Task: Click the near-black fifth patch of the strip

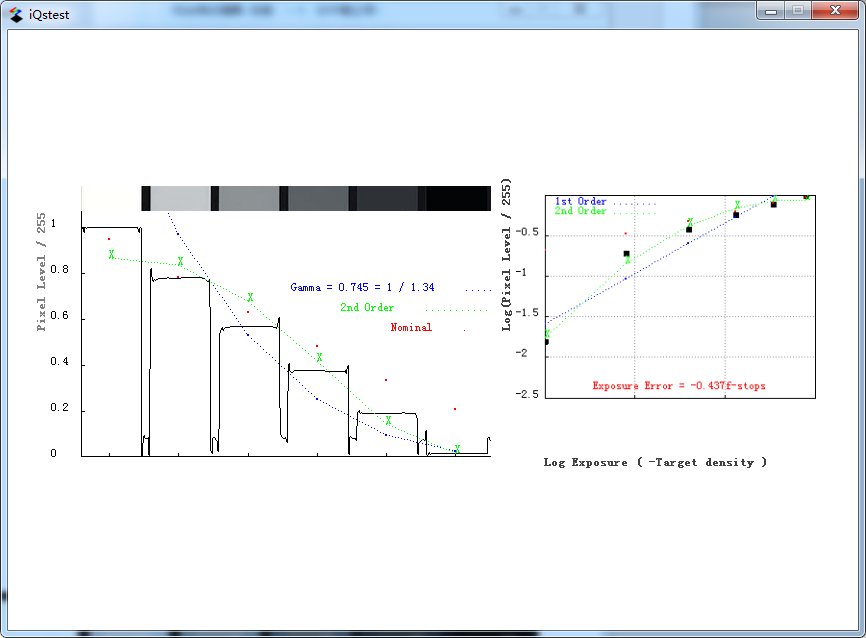Action: (x=387, y=198)
